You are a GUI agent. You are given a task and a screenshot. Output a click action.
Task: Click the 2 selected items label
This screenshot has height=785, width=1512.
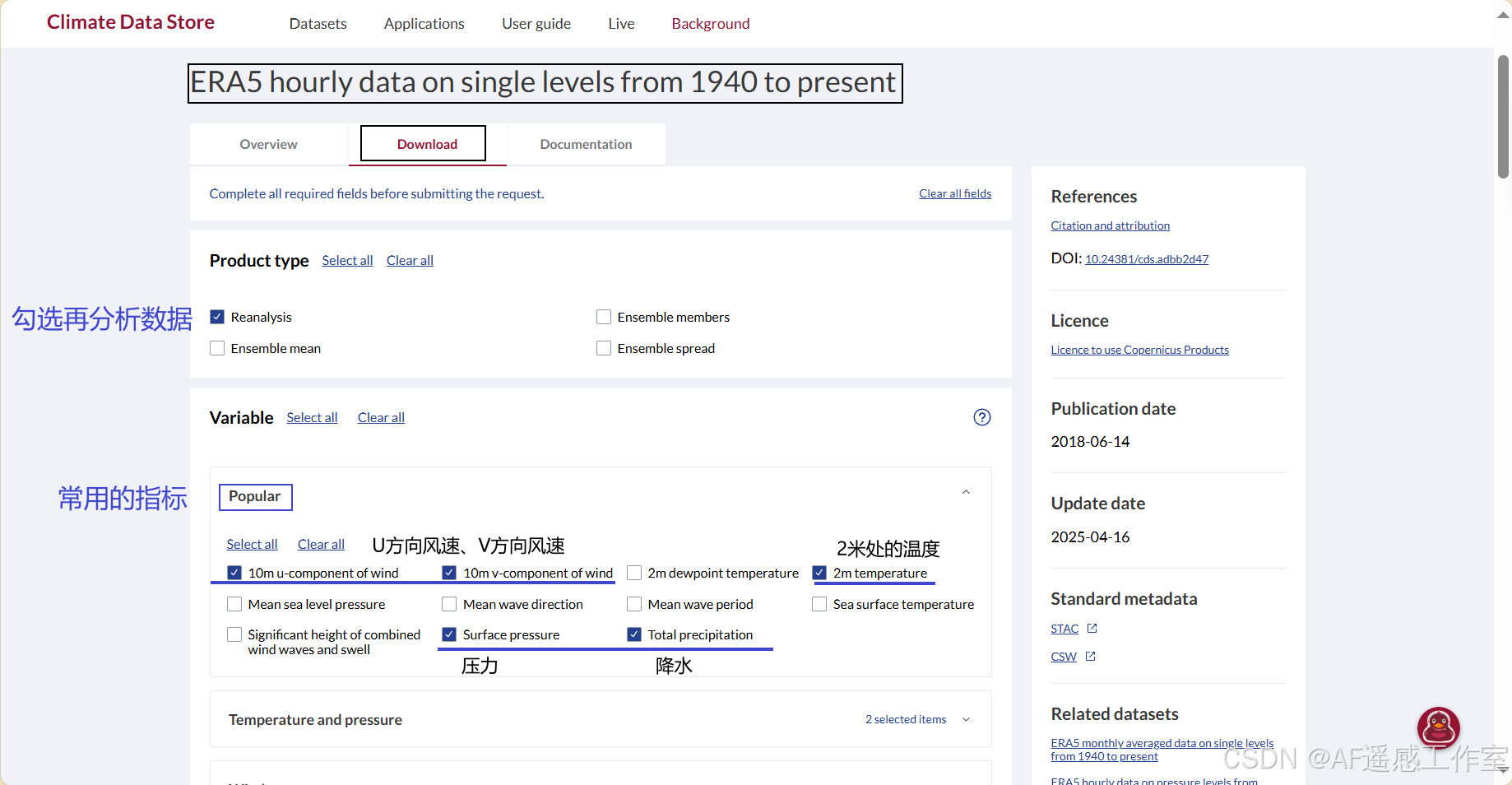[x=905, y=719]
